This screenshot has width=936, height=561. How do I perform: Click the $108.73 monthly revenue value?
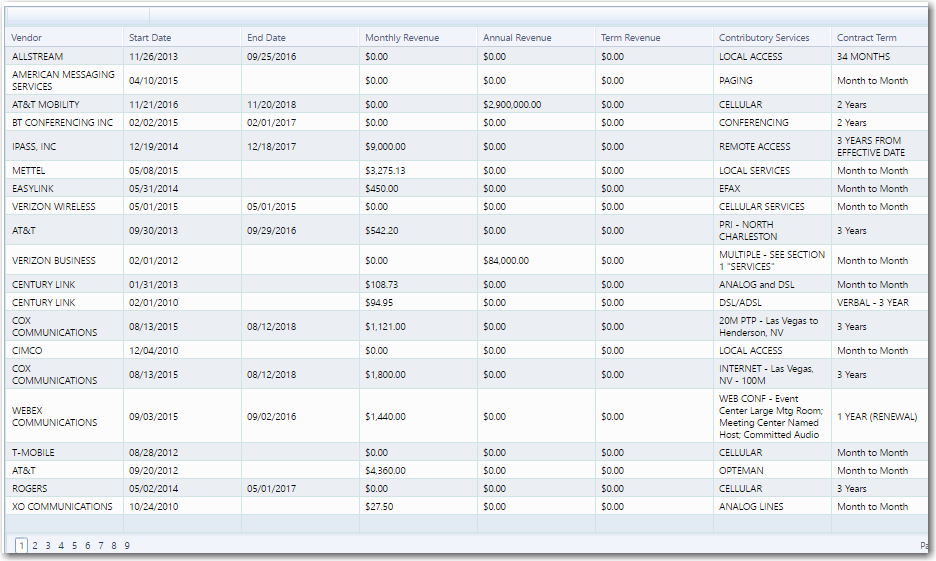click(381, 285)
